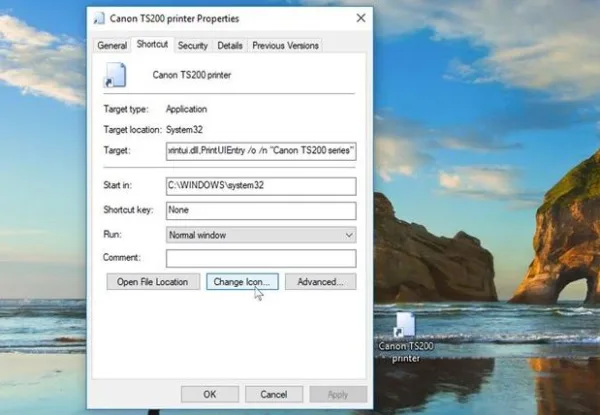Click the 'Shortcut key:' label
Screen dimensions: 600x415
click(x=128, y=210)
